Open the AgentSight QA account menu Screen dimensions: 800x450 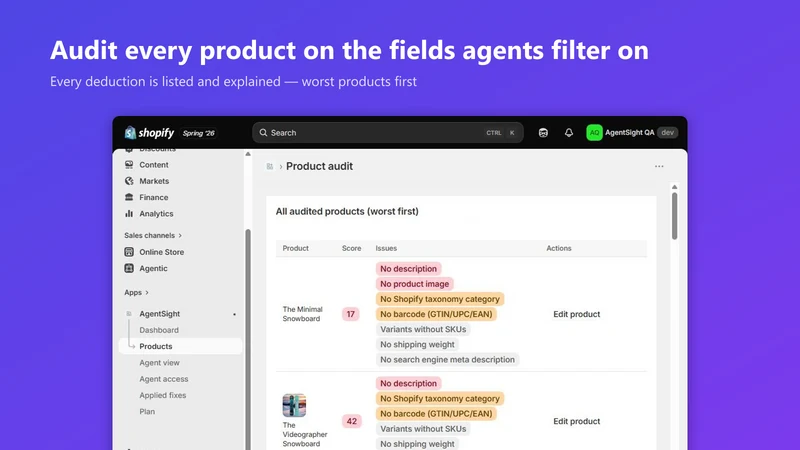632,133
